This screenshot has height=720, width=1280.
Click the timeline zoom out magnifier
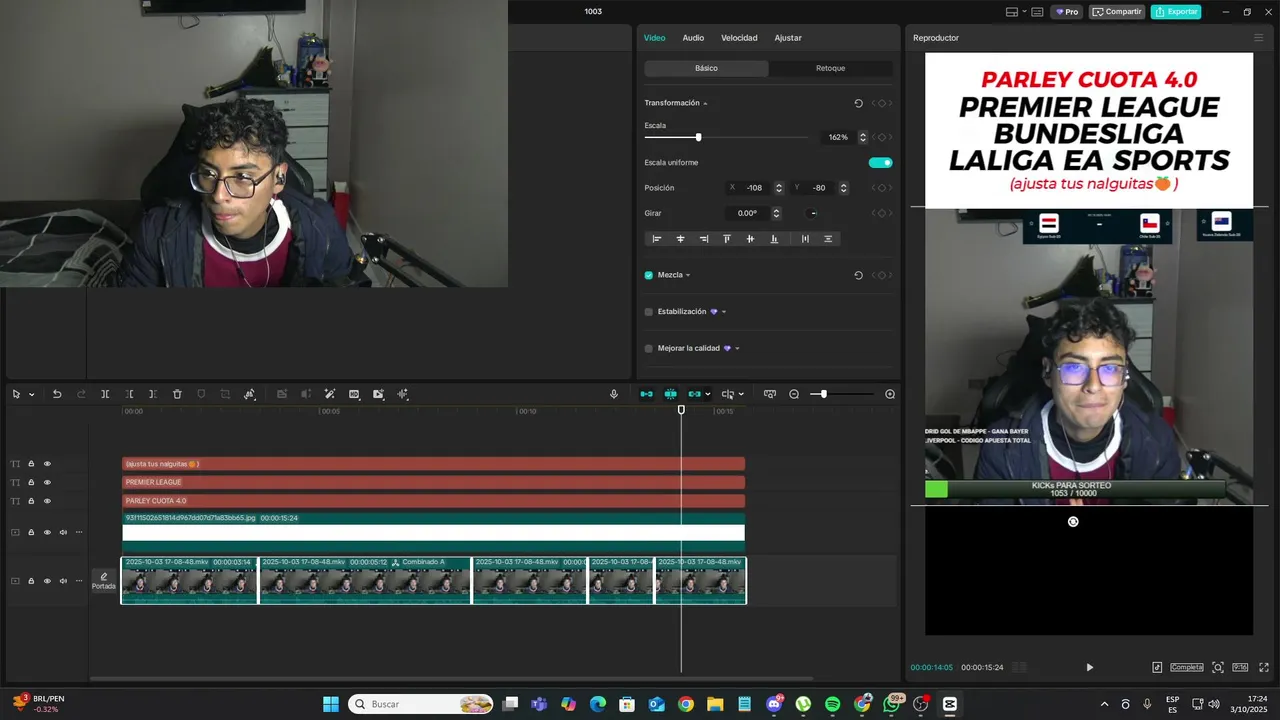(x=794, y=394)
